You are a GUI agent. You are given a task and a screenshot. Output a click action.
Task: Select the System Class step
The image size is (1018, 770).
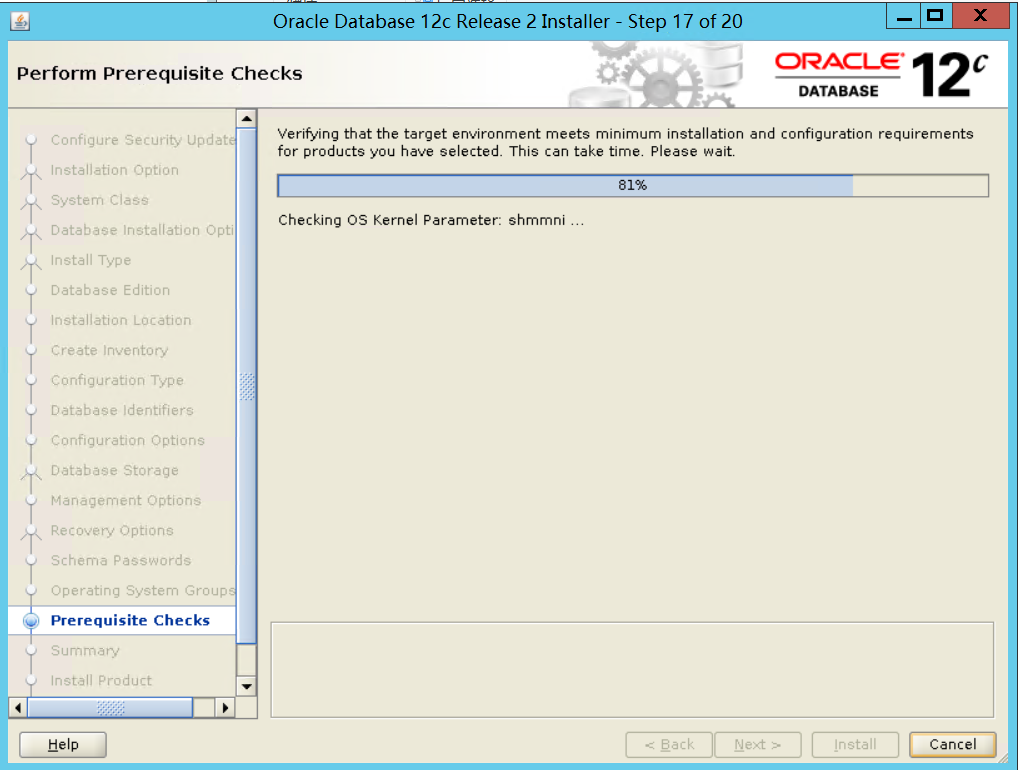point(99,200)
